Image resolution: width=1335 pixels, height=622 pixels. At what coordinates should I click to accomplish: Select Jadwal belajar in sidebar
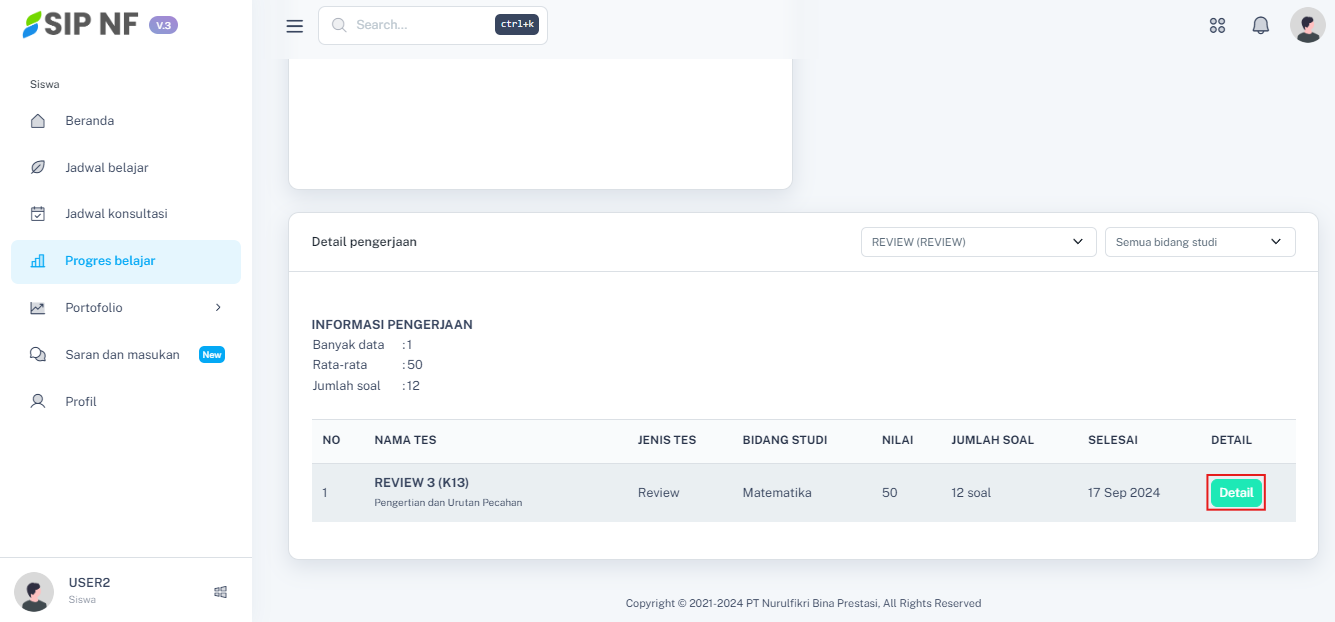[107, 168]
